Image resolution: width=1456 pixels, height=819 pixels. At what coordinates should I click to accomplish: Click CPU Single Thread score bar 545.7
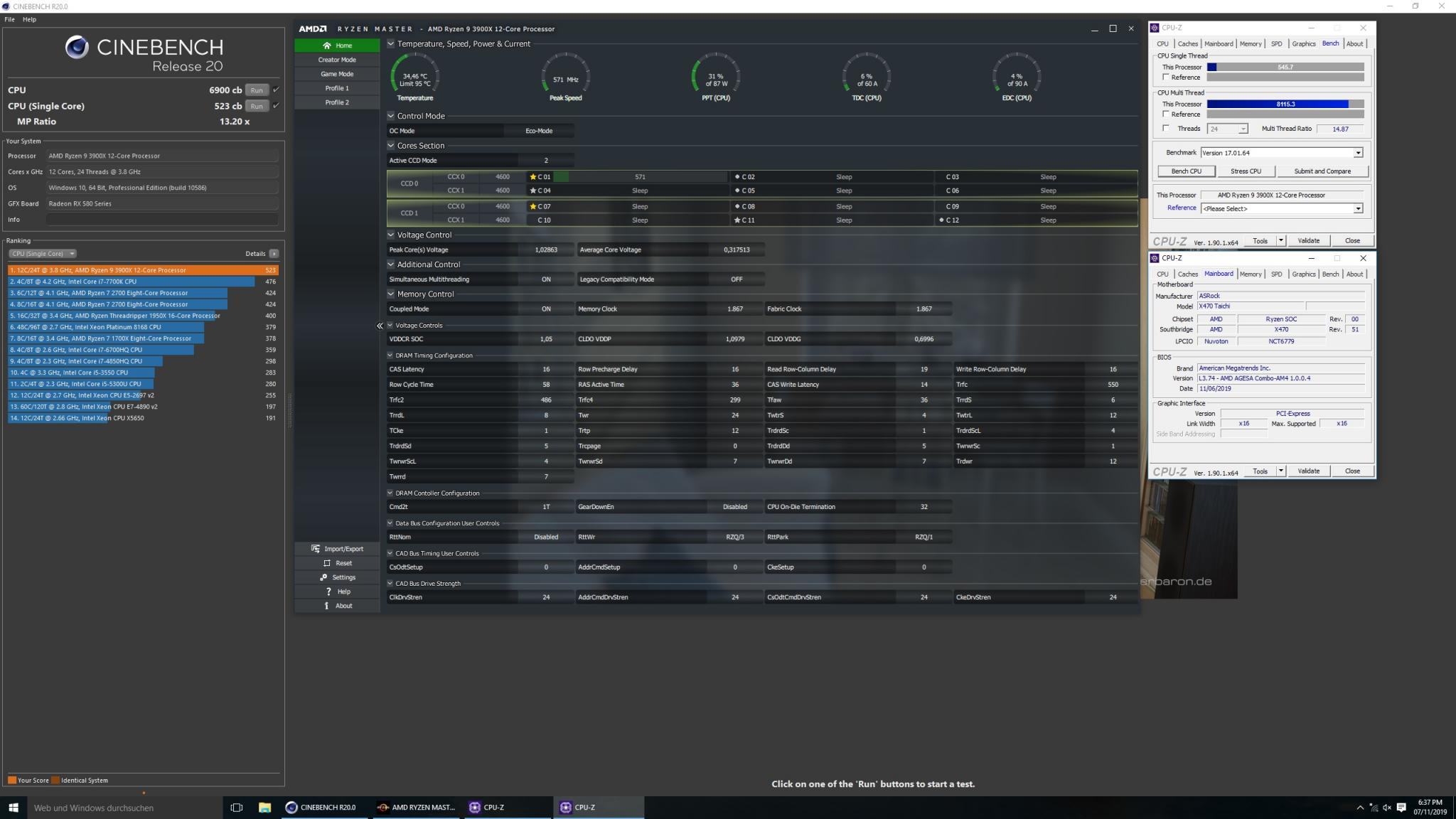coord(1285,67)
